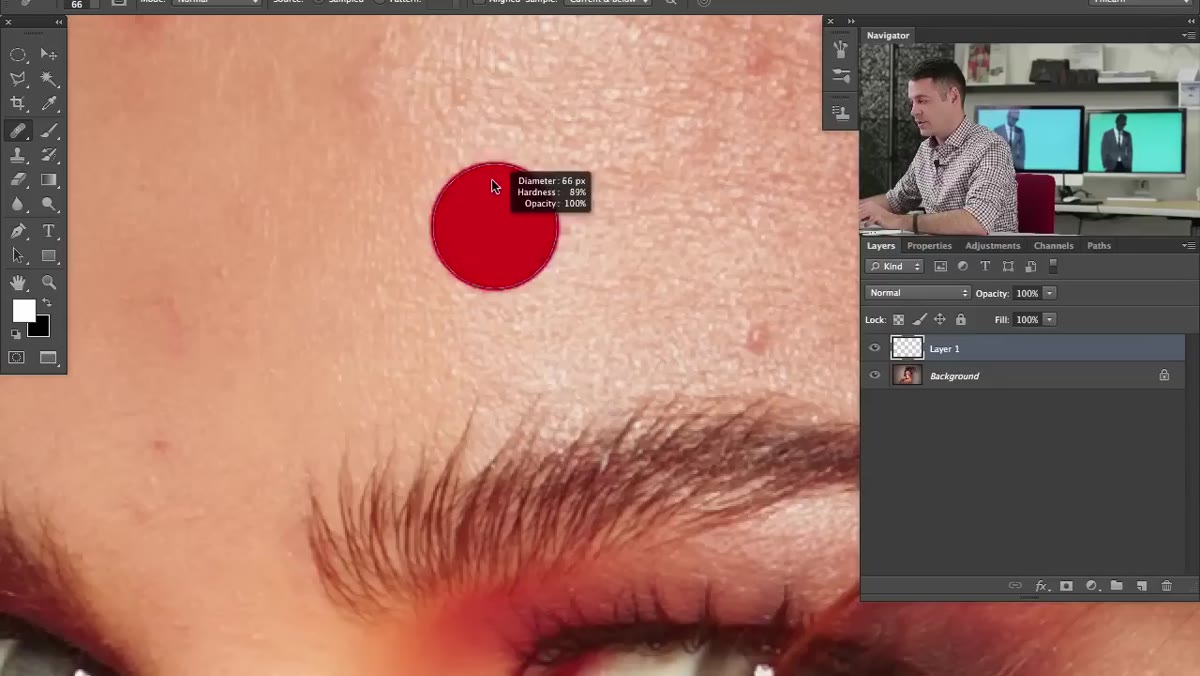Create a new layer group

click(x=1116, y=586)
